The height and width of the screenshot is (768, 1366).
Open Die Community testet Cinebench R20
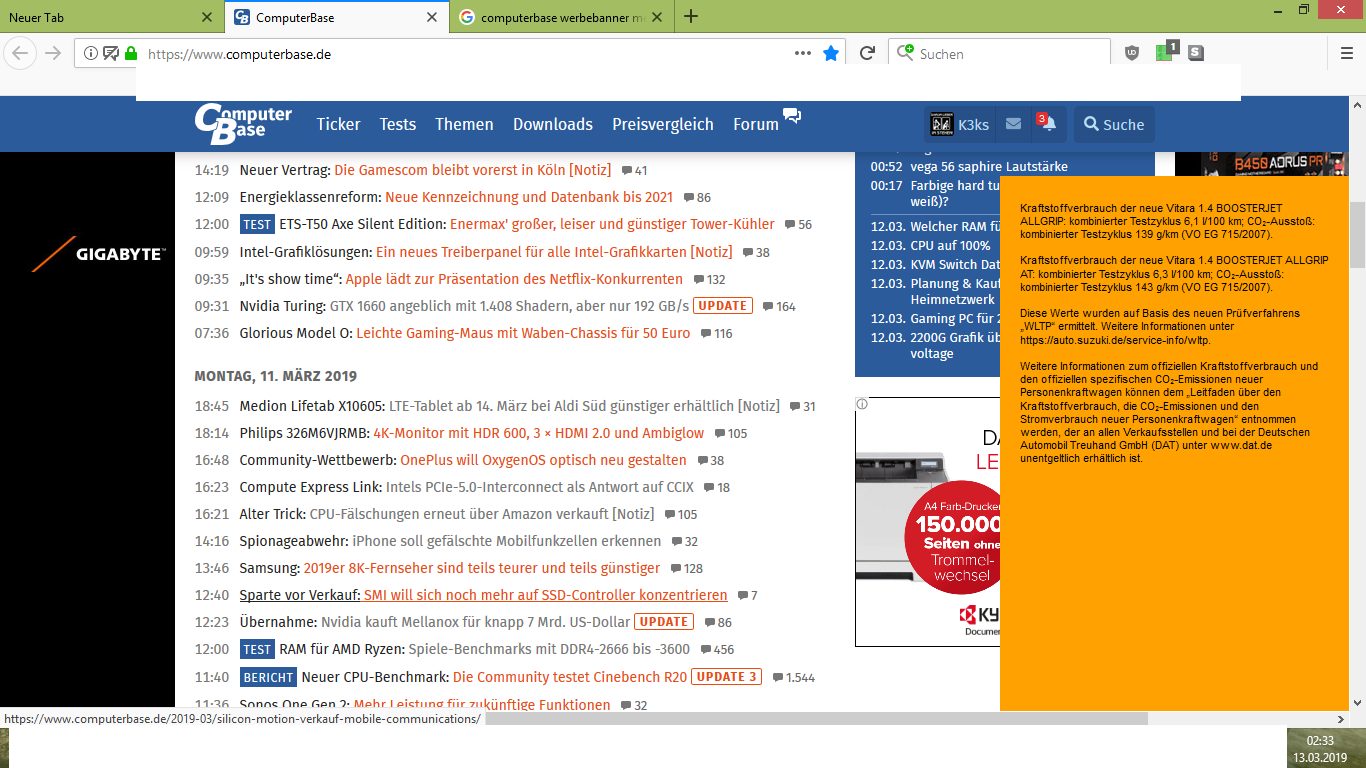coord(569,677)
